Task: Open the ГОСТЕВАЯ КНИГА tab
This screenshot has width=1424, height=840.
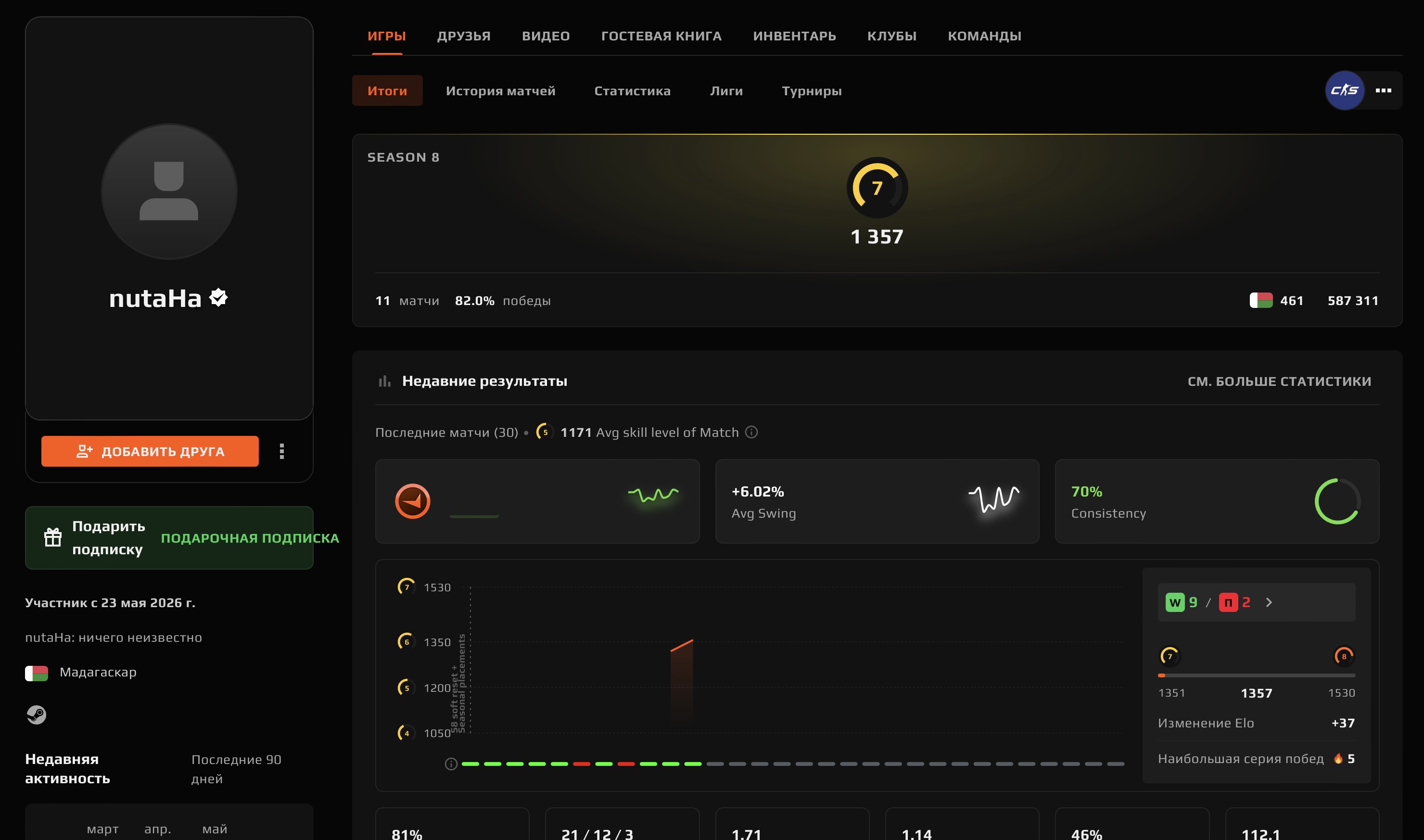Action: [661, 36]
